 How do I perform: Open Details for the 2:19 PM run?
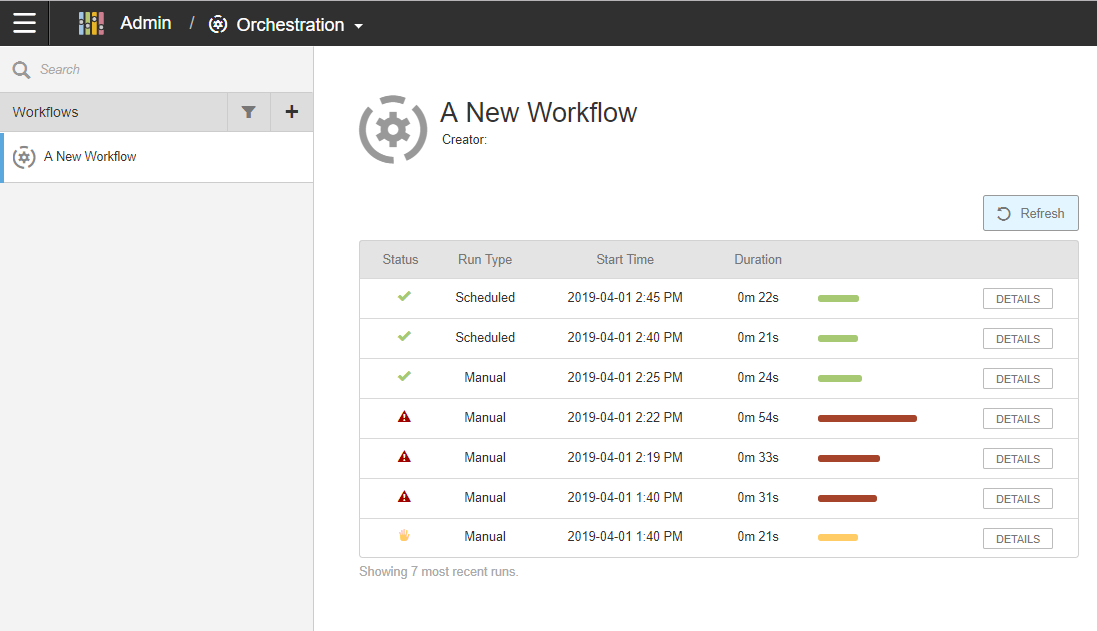pyautogui.click(x=1017, y=459)
